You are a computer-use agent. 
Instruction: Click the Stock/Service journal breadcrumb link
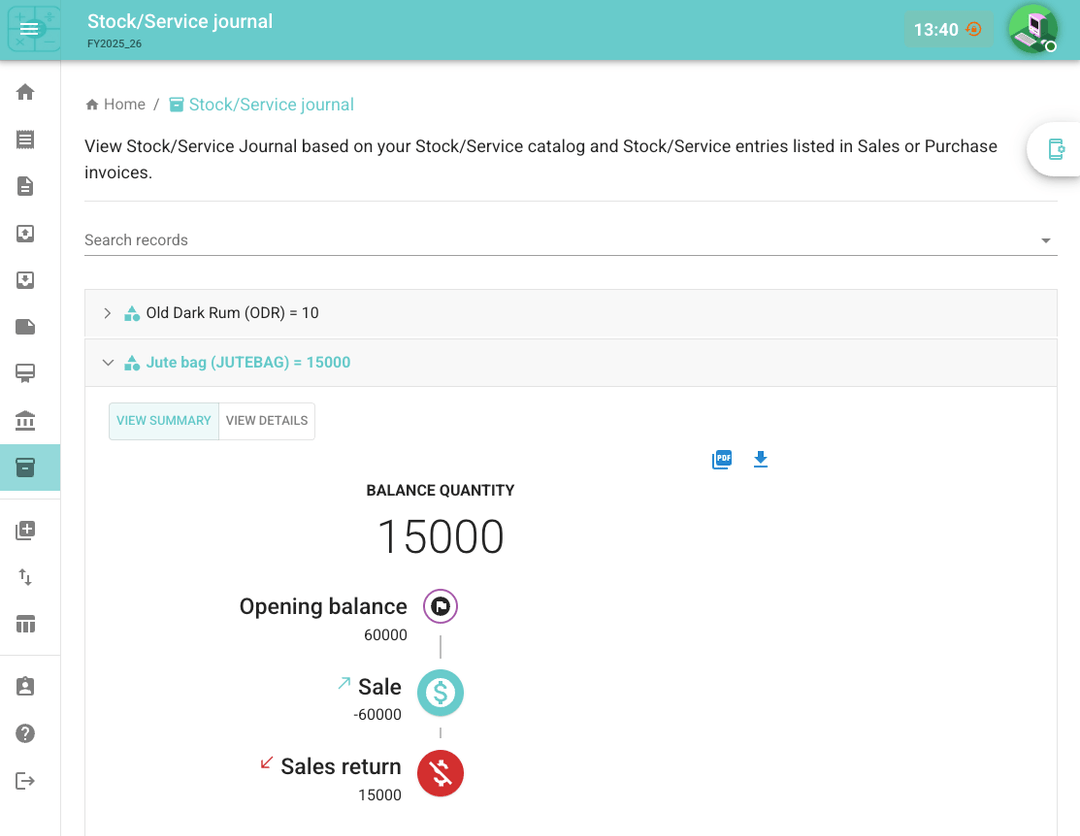[x=270, y=105]
